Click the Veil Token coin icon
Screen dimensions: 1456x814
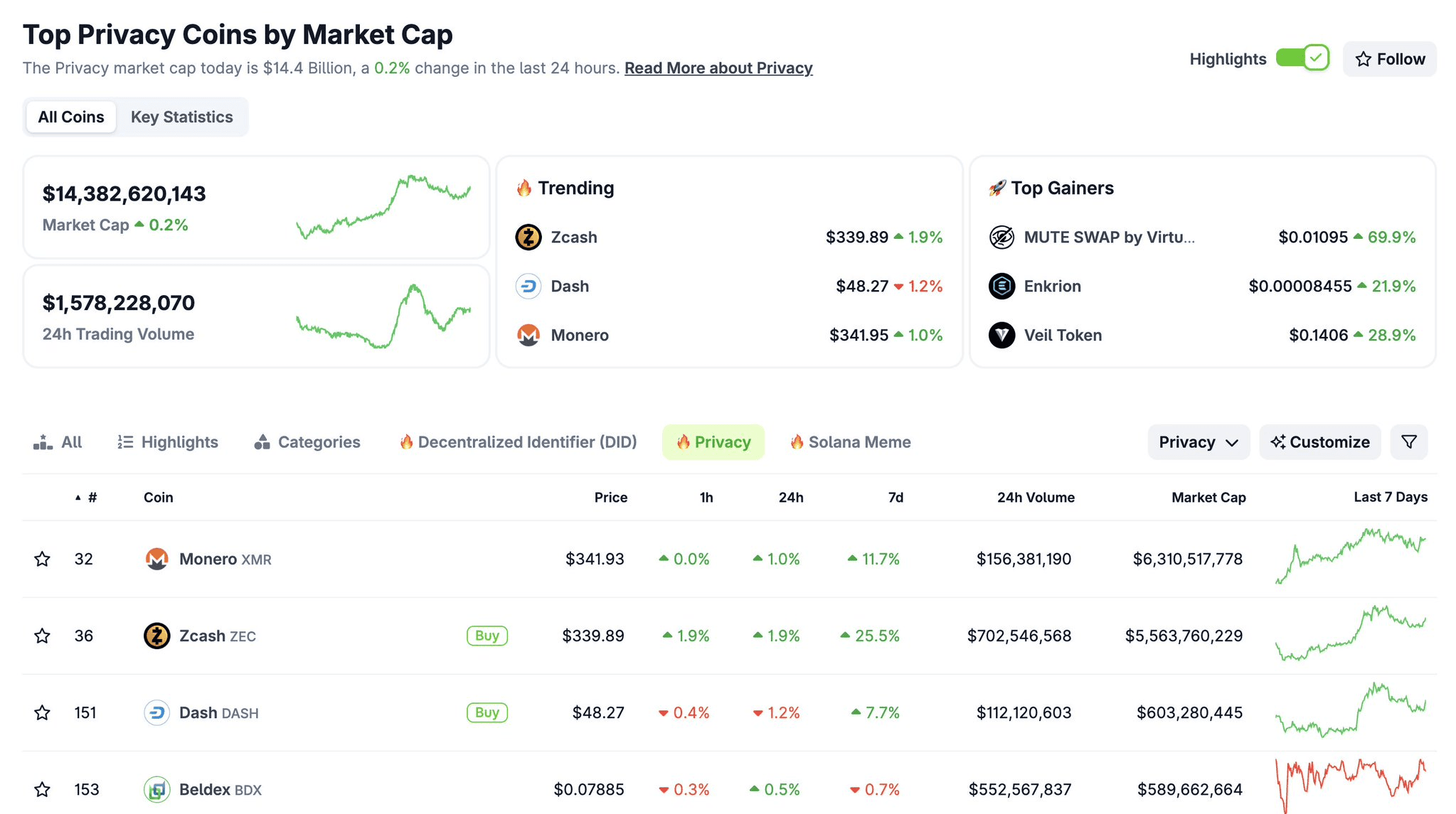click(x=1001, y=336)
